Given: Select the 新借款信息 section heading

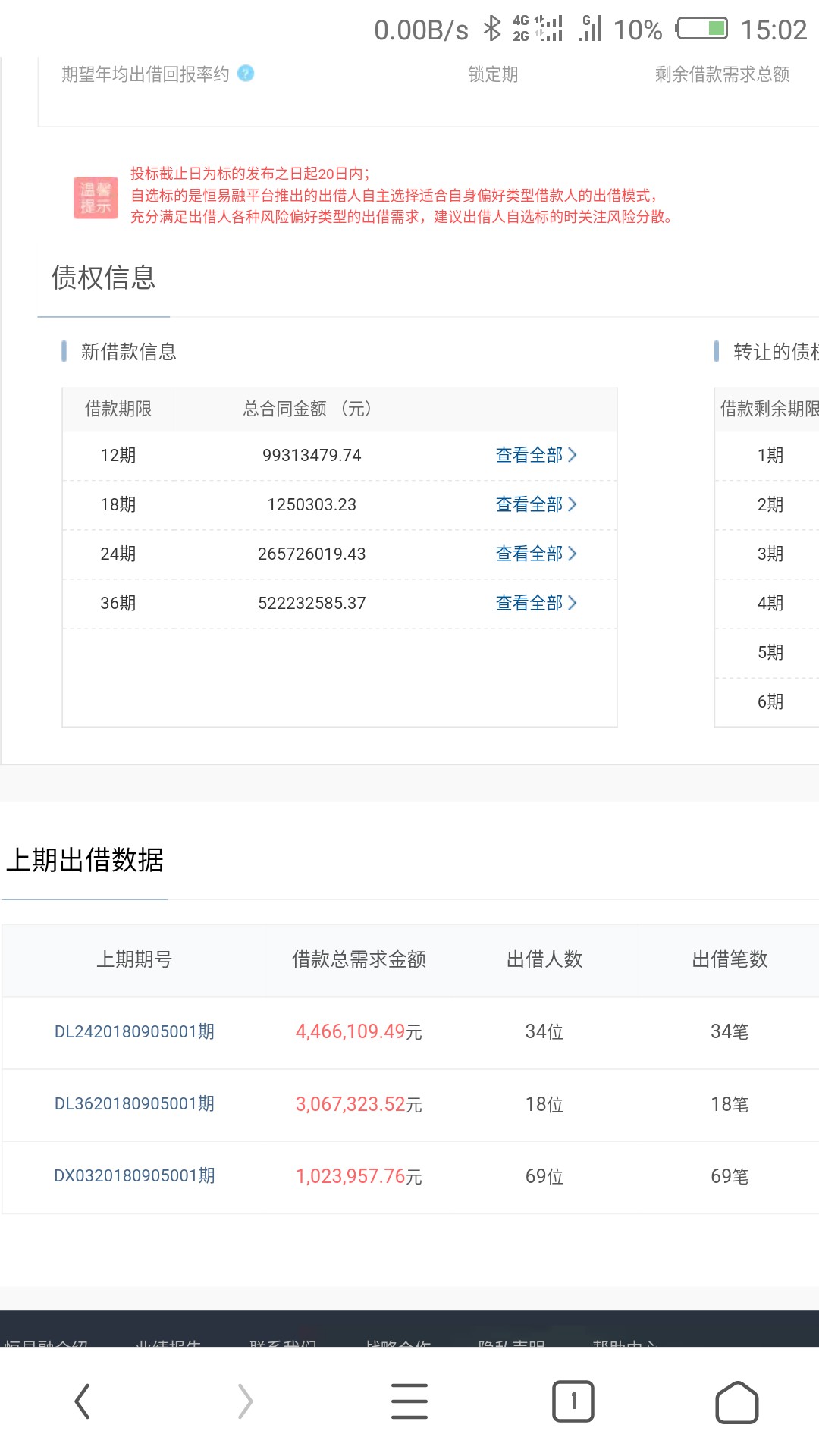Looking at the screenshot, I should pyautogui.click(x=128, y=352).
